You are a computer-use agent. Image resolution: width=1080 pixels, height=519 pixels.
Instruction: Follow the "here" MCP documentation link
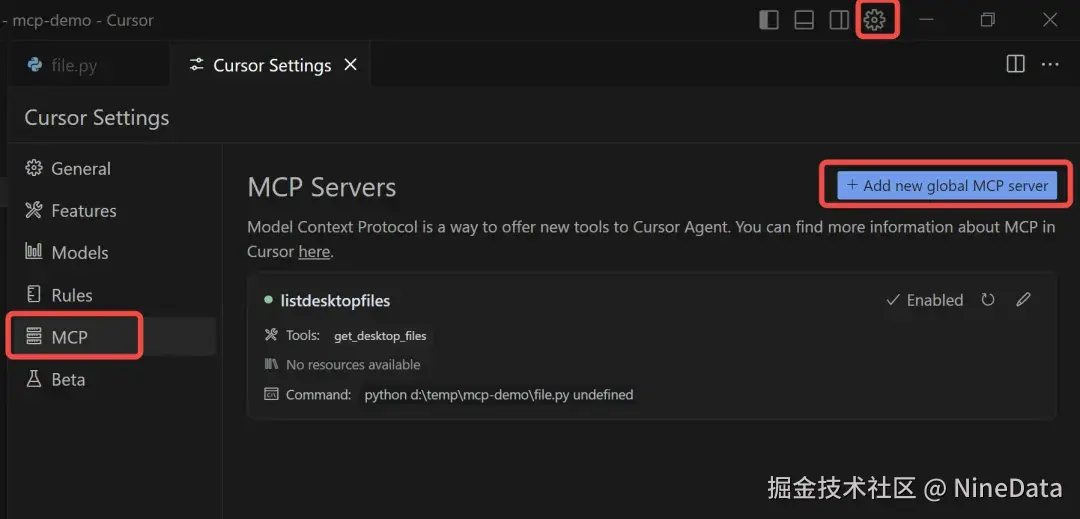pos(314,252)
